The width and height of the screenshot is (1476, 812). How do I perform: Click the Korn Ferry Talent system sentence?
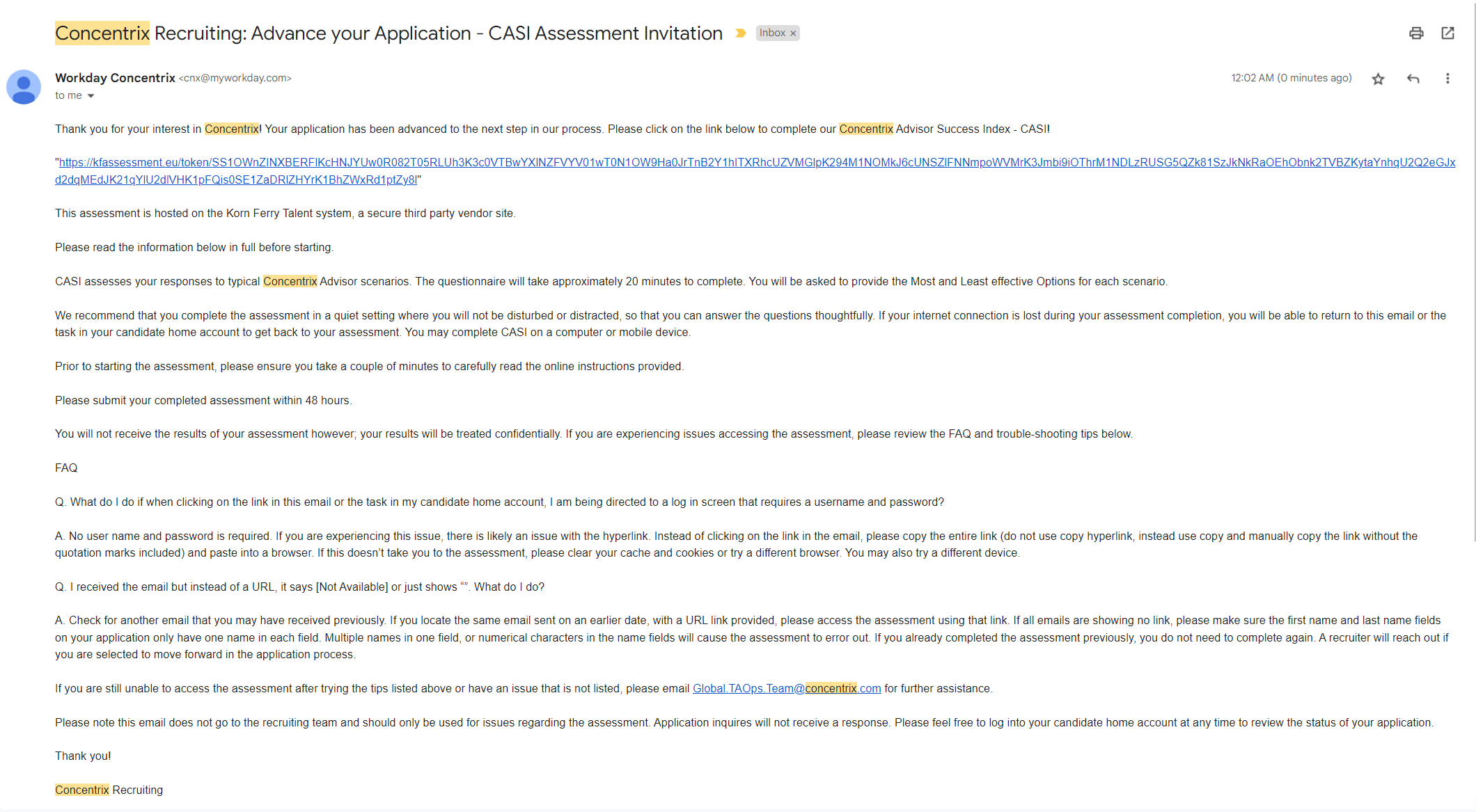pyautogui.click(x=285, y=213)
